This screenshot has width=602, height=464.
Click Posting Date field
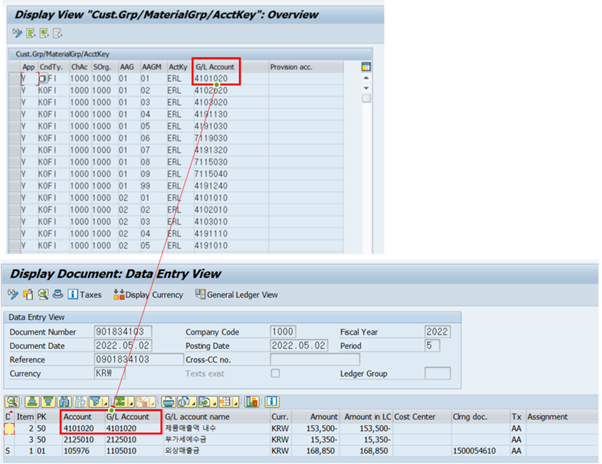(x=299, y=345)
